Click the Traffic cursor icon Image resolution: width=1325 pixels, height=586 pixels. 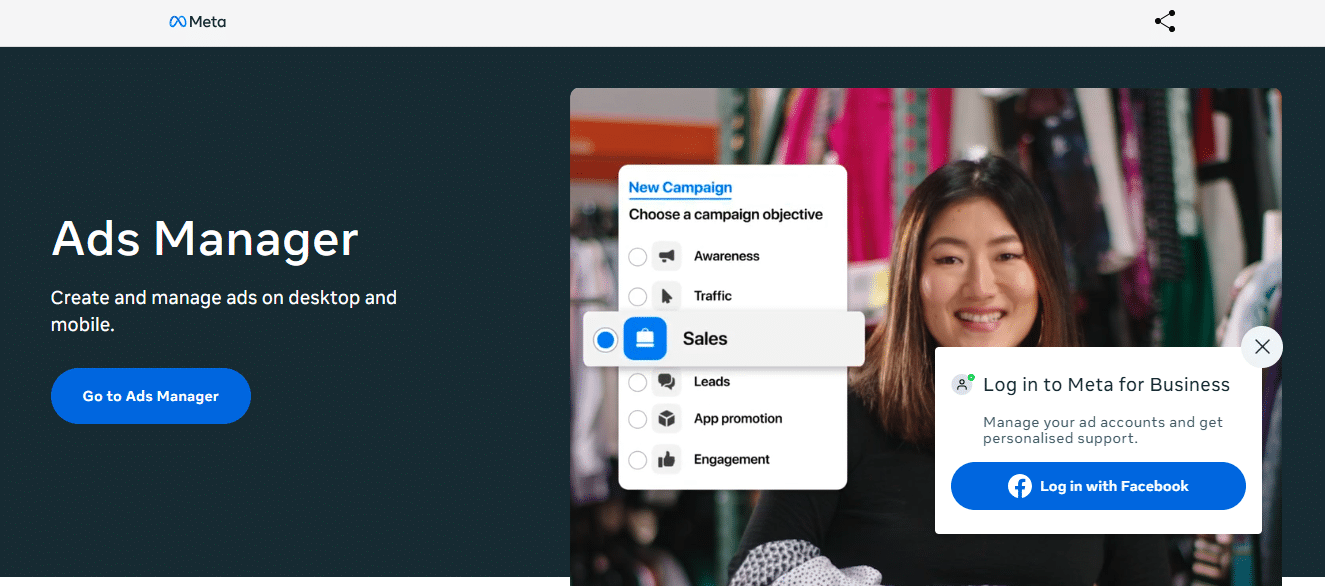666,296
